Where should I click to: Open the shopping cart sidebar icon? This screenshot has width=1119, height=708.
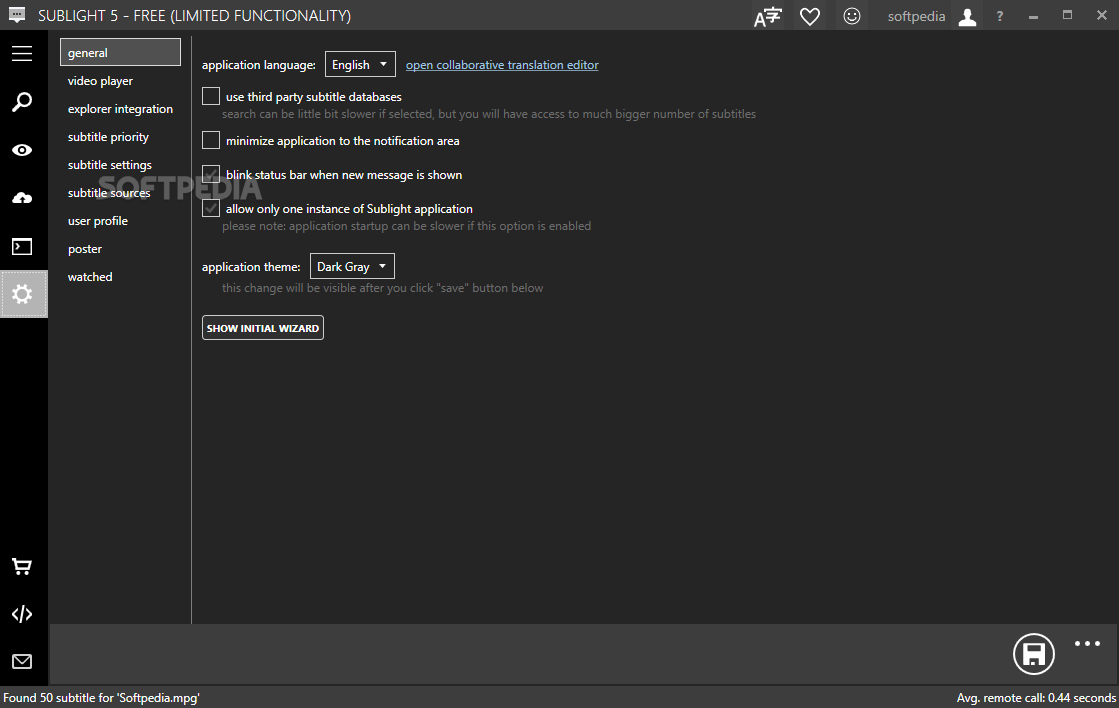22,567
